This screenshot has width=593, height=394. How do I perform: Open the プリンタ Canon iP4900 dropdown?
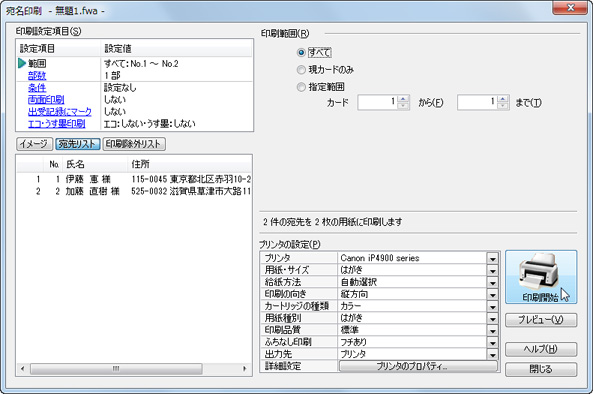coord(492,258)
